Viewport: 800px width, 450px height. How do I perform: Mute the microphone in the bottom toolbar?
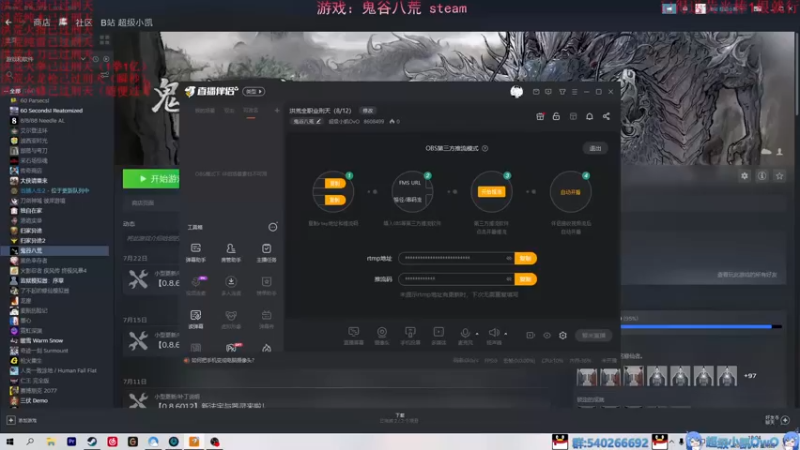465,333
